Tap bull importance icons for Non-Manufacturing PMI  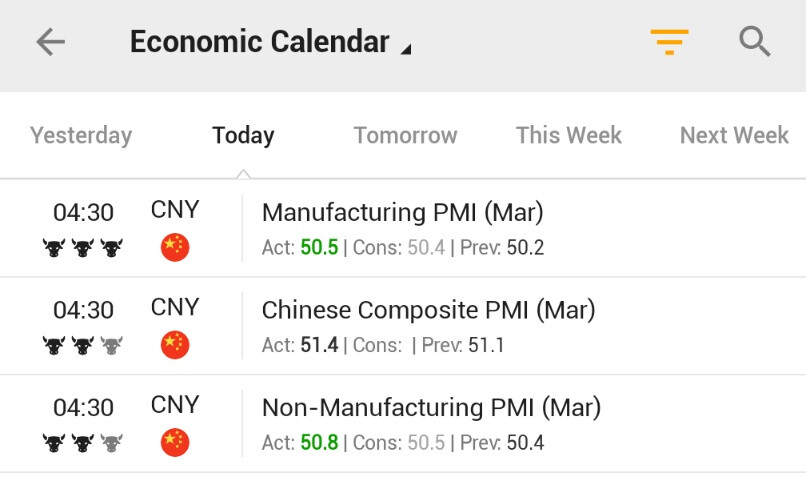coord(83,442)
